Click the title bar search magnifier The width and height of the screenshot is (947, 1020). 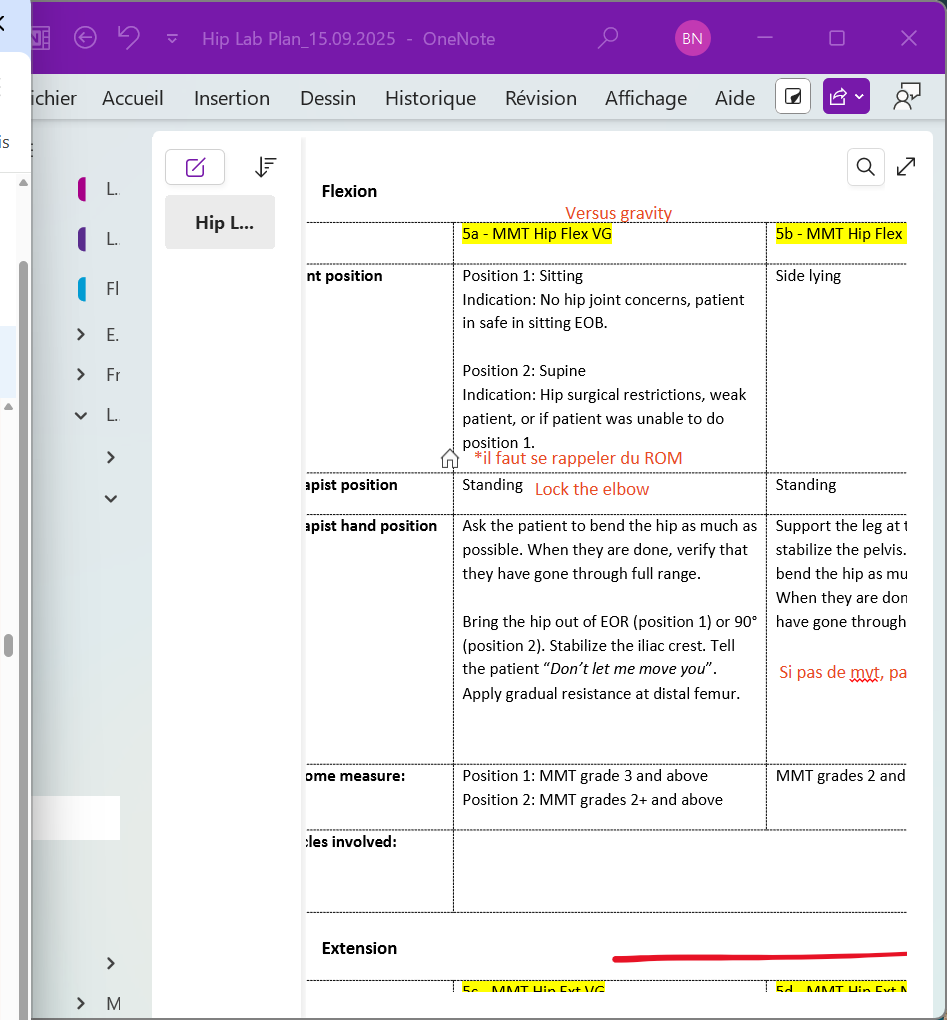pyautogui.click(x=607, y=38)
